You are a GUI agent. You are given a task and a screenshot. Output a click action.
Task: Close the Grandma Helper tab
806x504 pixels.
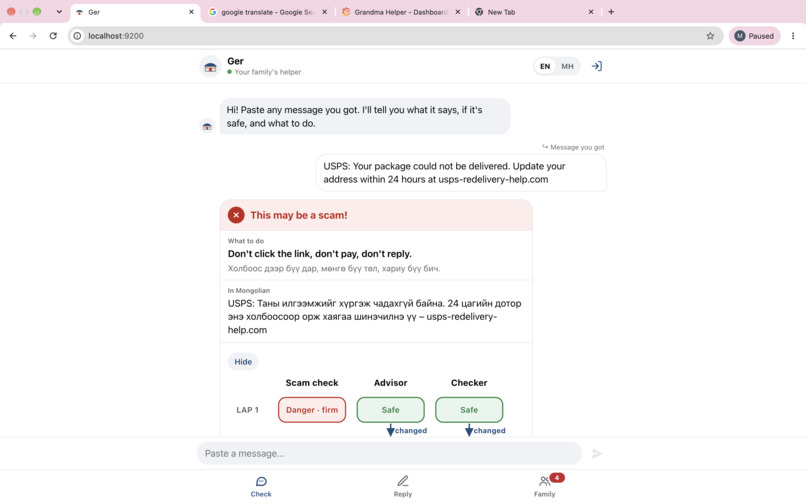click(x=457, y=12)
